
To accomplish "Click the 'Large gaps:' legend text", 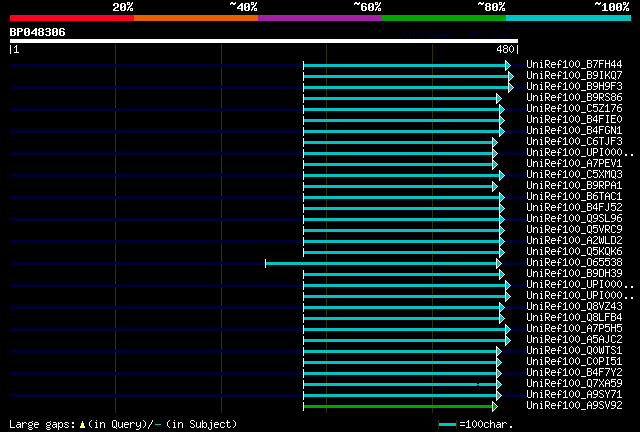I will 42,424.
